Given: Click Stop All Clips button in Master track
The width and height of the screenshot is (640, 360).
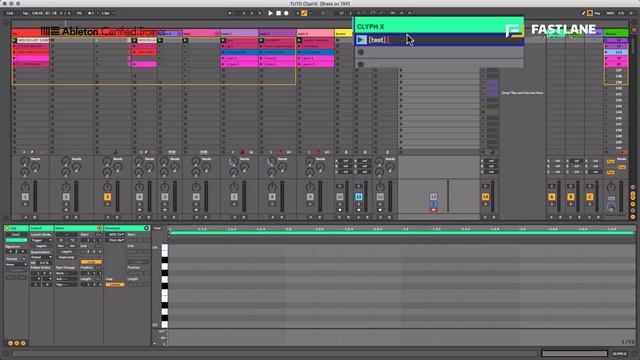Looking at the screenshot, I should click(x=624, y=152).
